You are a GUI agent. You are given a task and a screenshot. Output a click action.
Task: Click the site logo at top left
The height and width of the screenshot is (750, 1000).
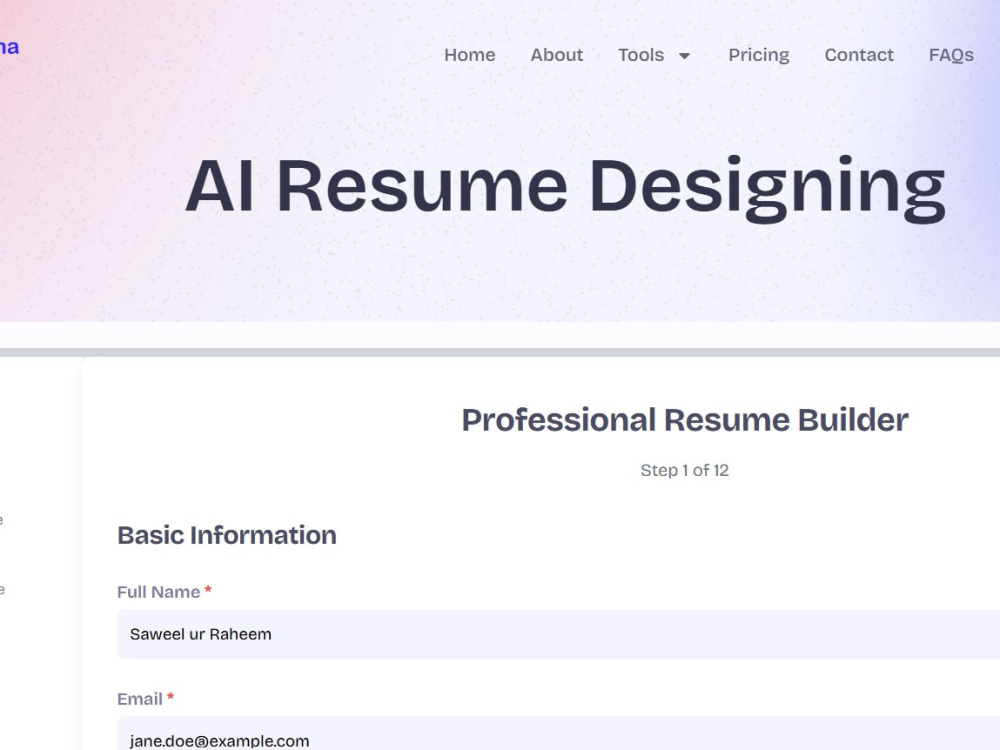(x=10, y=47)
